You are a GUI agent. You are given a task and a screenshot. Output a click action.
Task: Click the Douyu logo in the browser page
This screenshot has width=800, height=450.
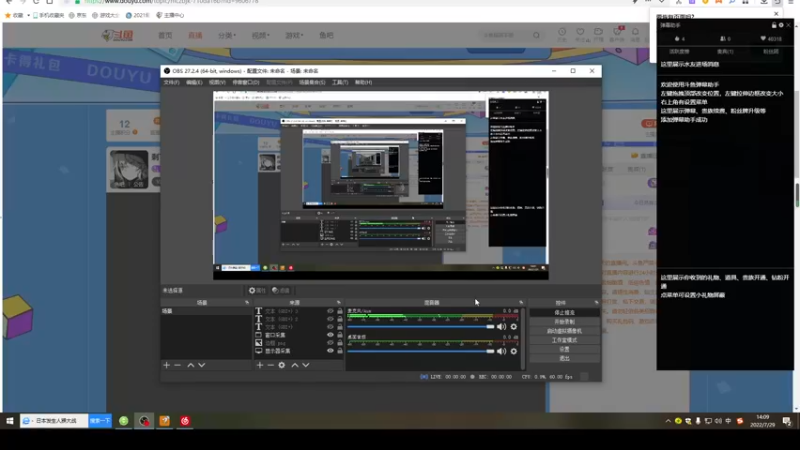(117, 35)
